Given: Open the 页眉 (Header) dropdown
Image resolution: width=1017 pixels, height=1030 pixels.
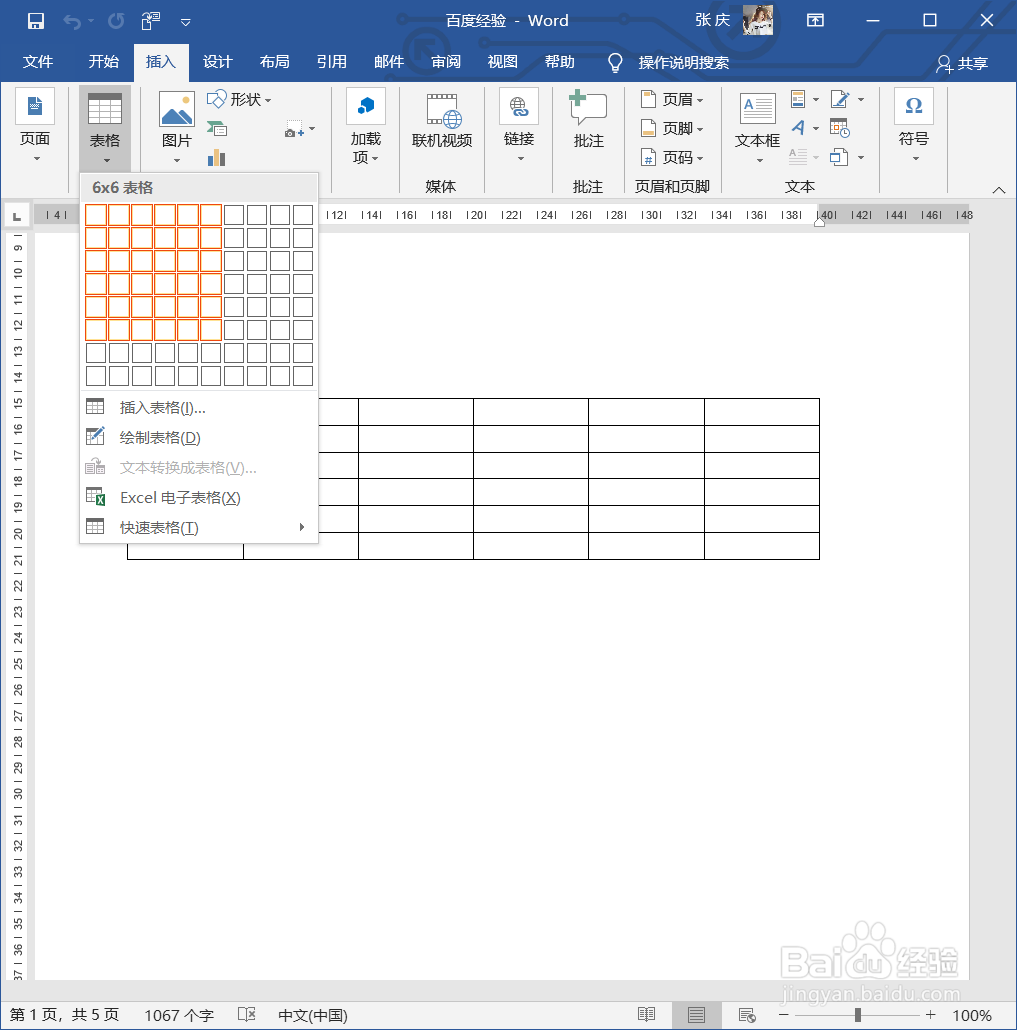Looking at the screenshot, I should coord(672,99).
